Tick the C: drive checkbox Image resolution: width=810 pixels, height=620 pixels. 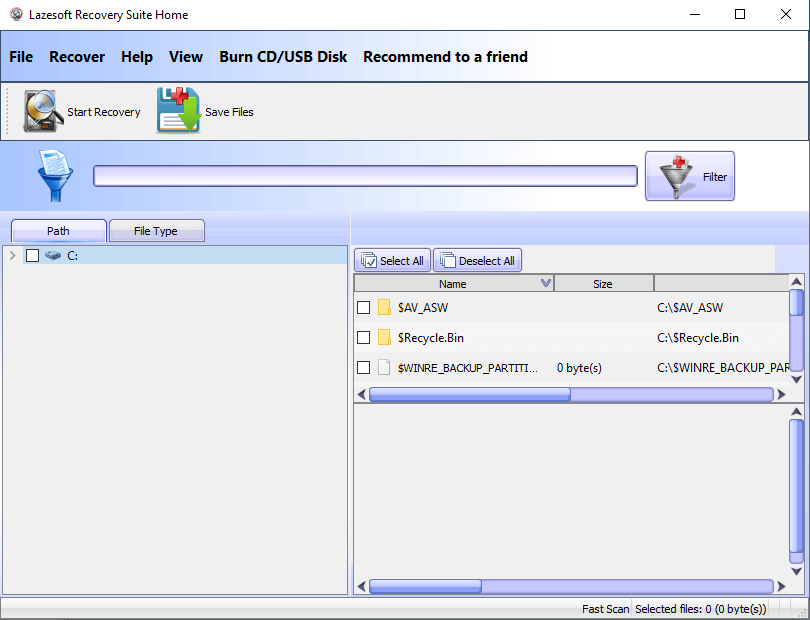pos(33,255)
